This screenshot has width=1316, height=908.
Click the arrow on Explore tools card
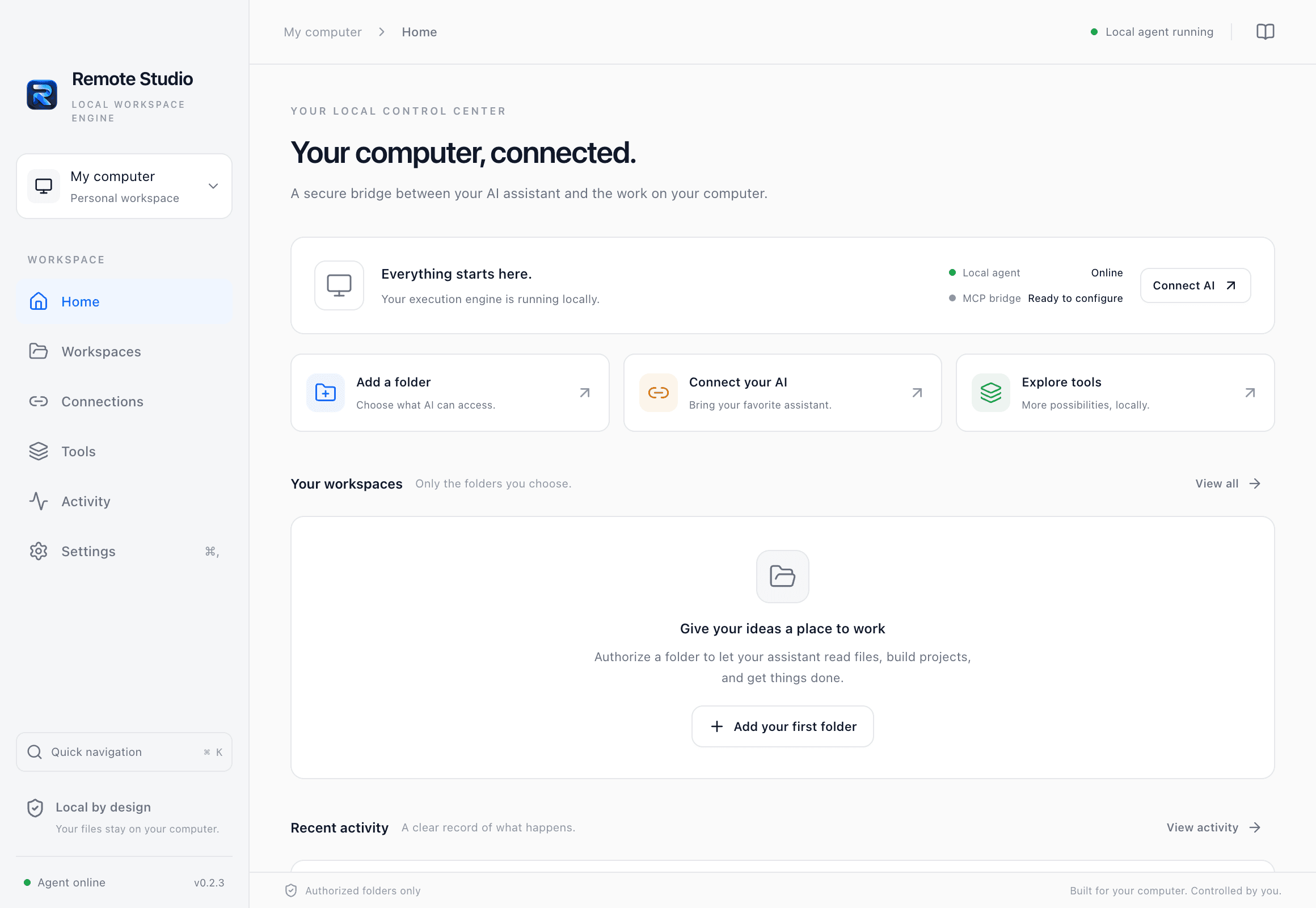tap(1250, 393)
